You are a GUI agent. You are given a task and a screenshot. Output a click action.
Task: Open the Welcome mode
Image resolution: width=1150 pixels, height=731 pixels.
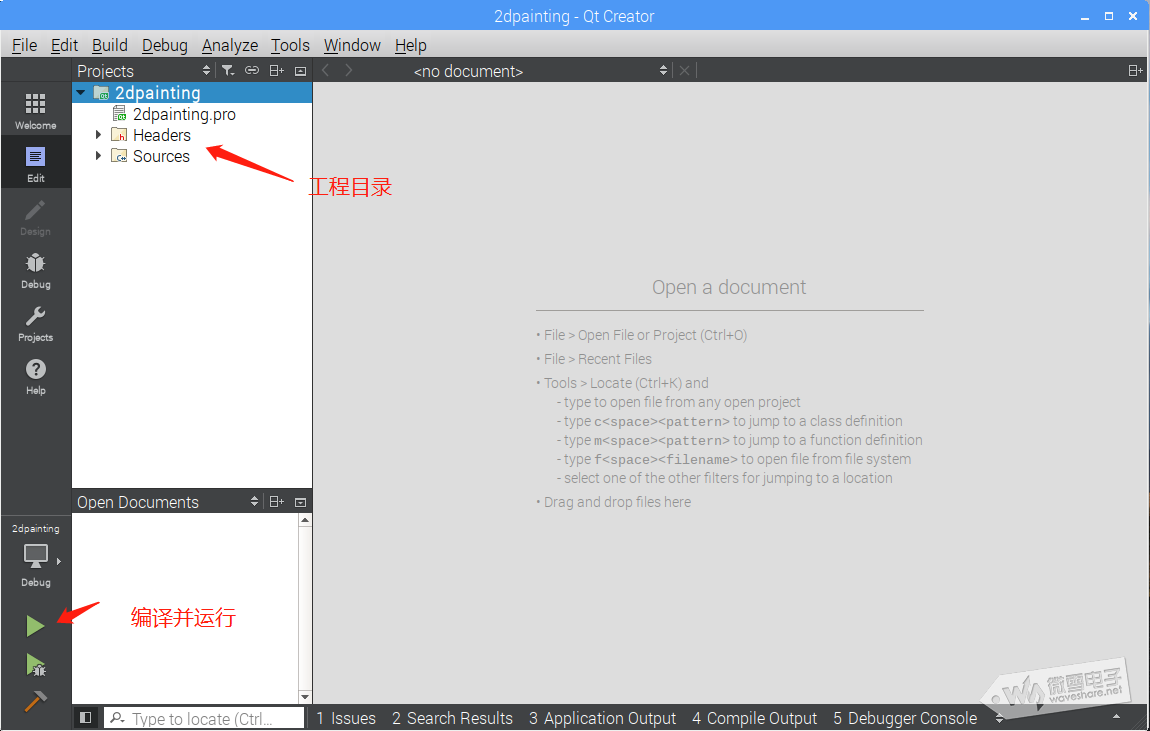coord(35,111)
